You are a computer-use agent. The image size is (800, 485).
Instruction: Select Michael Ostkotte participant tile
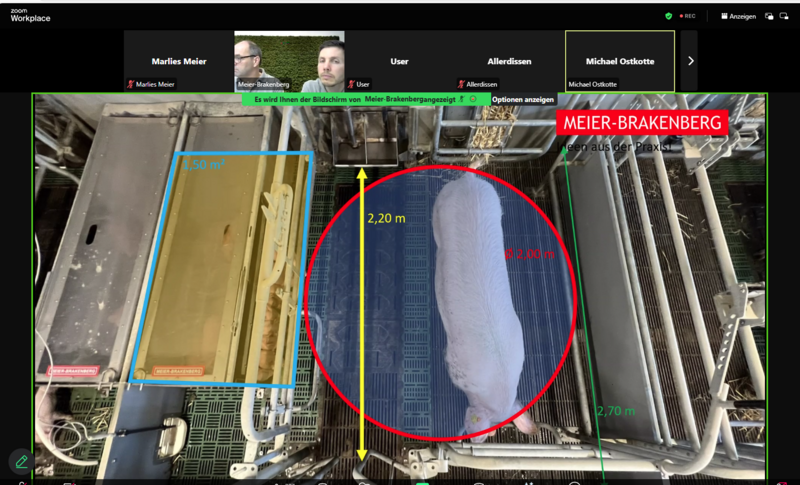pyautogui.click(x=619, y=61)
